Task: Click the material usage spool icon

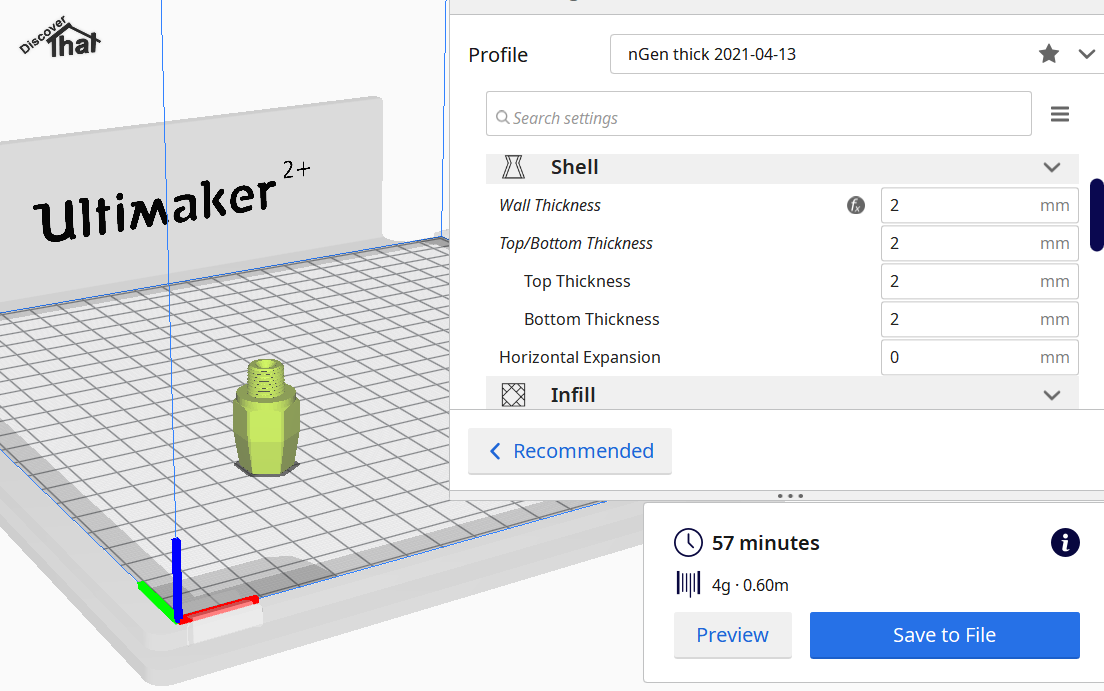Action: point(688,584)
